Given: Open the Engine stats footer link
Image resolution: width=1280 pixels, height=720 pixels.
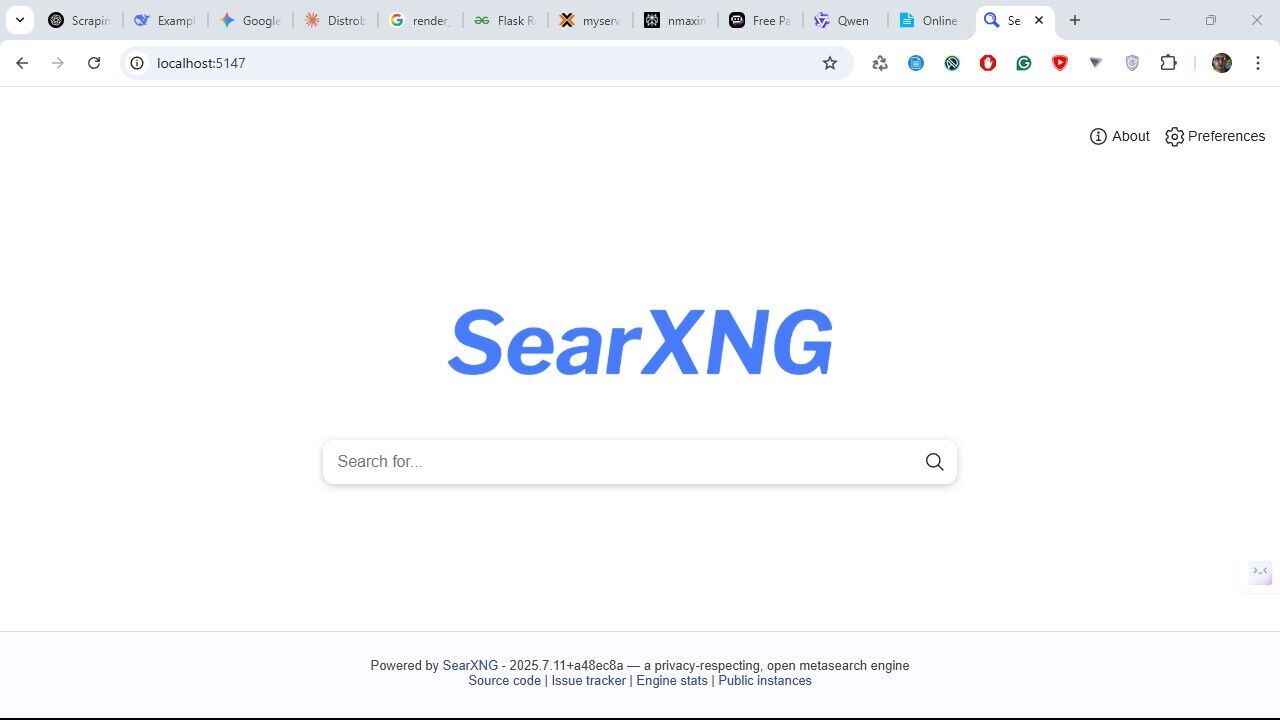Looking at the screenshot, I should click(x=672, y=681).
